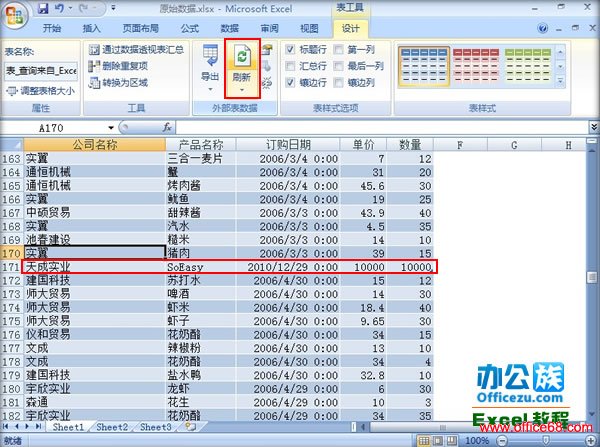The image size is (600, 447).
Task: Open the Refresh (刷新) dropdown arrow
Action: click(x=242, y=90)
